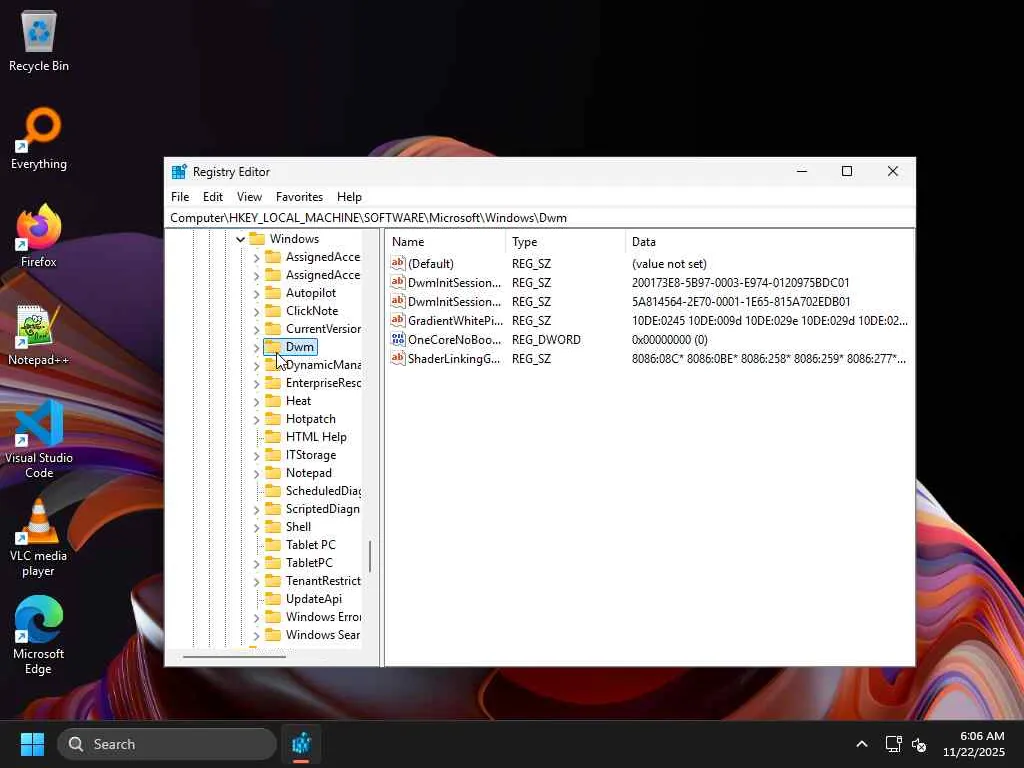Screen dimensions: 1024x768
Task: Click the taskbar clock and date
Action: (974, 744)
